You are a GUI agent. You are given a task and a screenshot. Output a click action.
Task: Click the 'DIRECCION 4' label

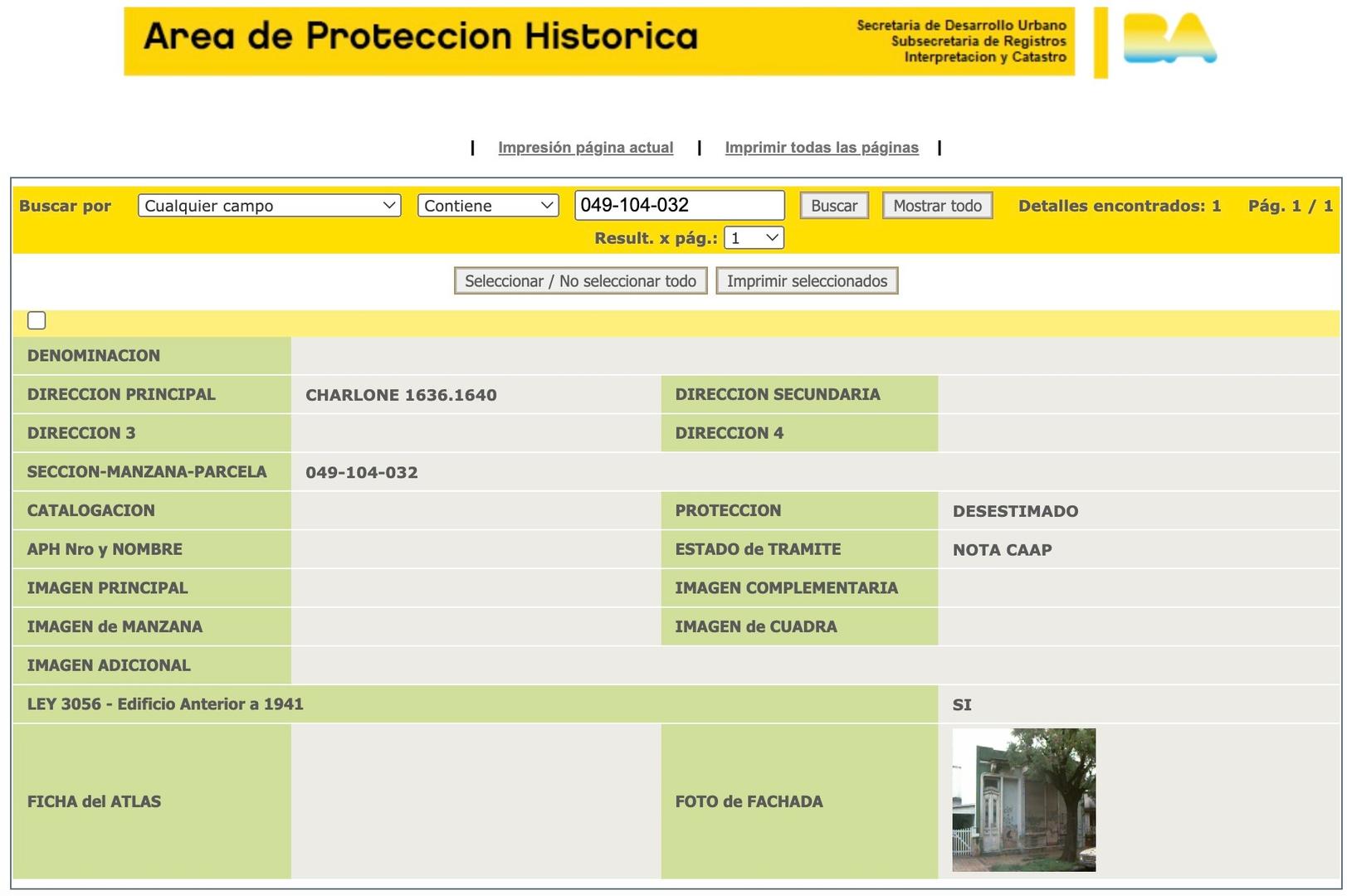click(730, 433)
